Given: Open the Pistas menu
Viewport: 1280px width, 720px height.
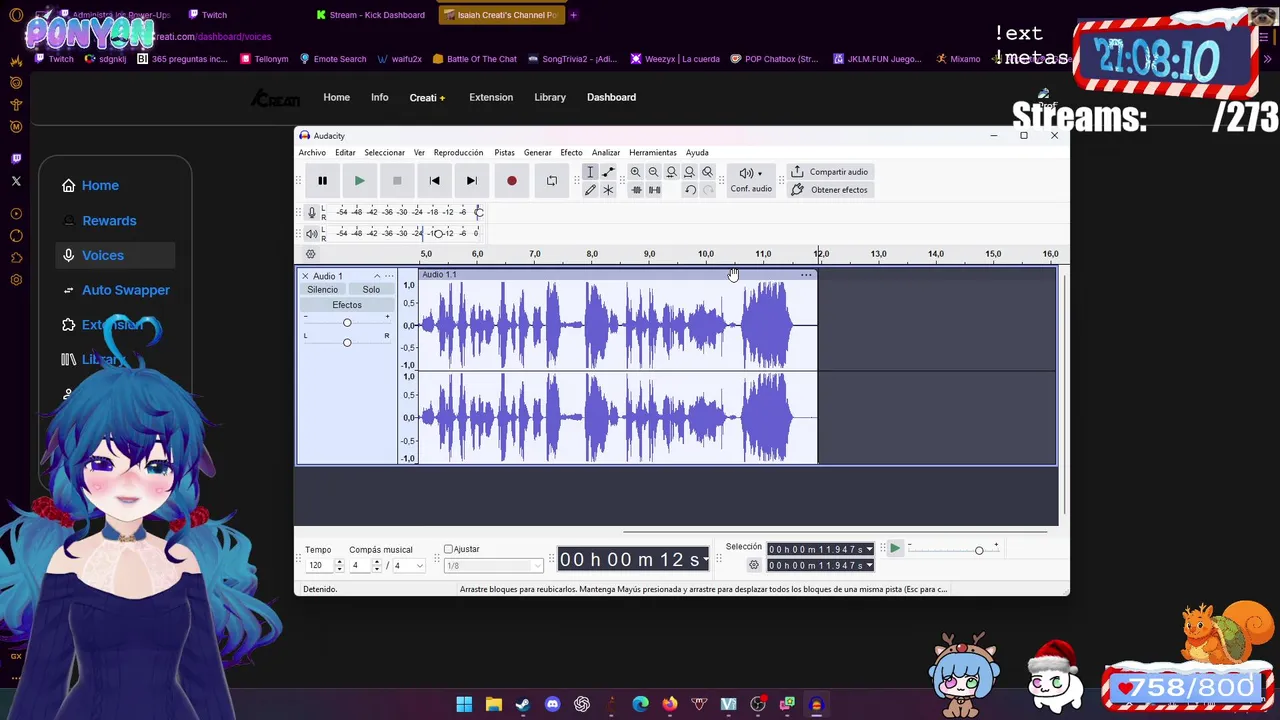Looking at the screenshot, I should (504, 153).
